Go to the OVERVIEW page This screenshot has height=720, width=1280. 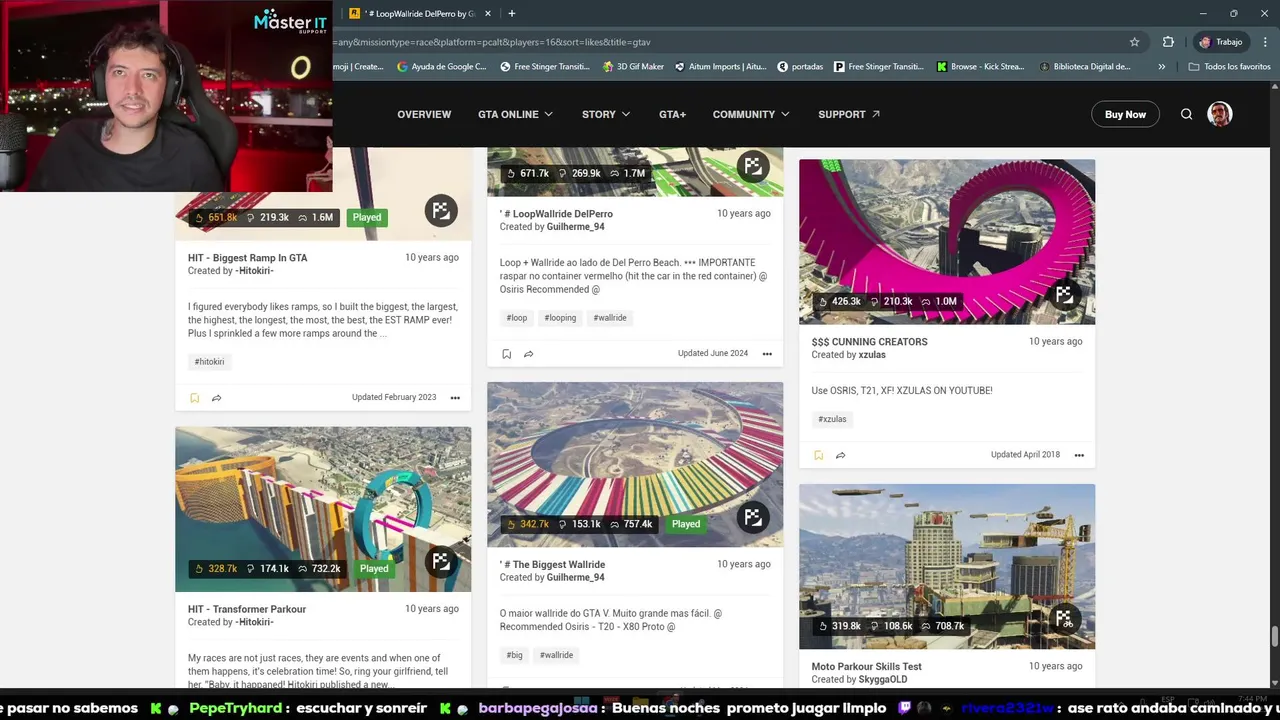click(x=424, y=114)
